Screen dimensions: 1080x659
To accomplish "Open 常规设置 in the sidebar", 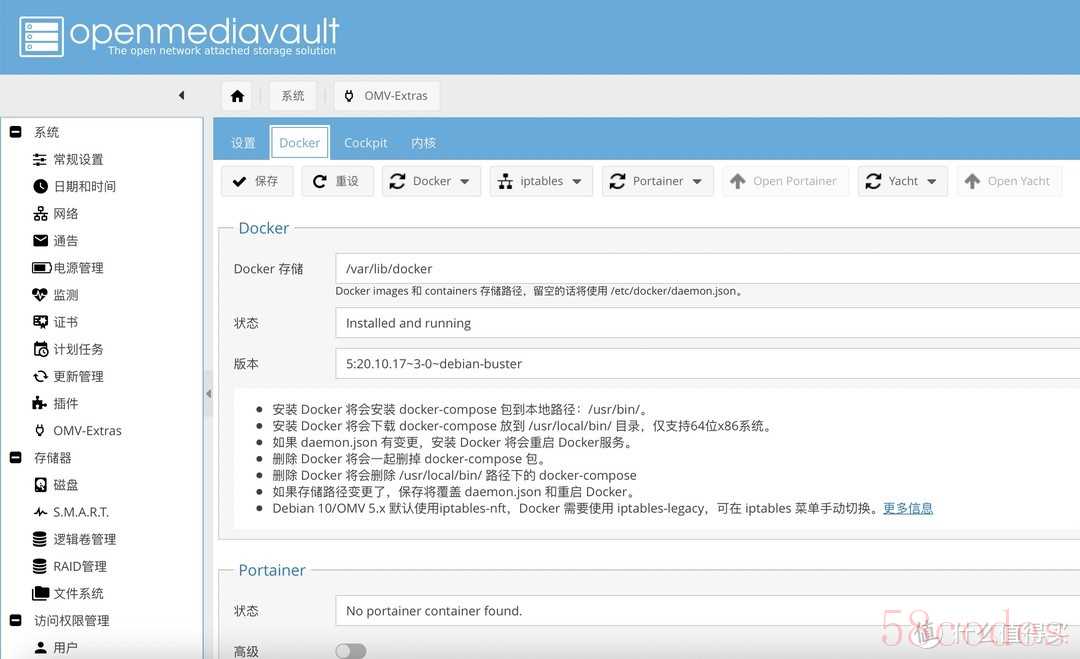I will click(x=68, y=159).
